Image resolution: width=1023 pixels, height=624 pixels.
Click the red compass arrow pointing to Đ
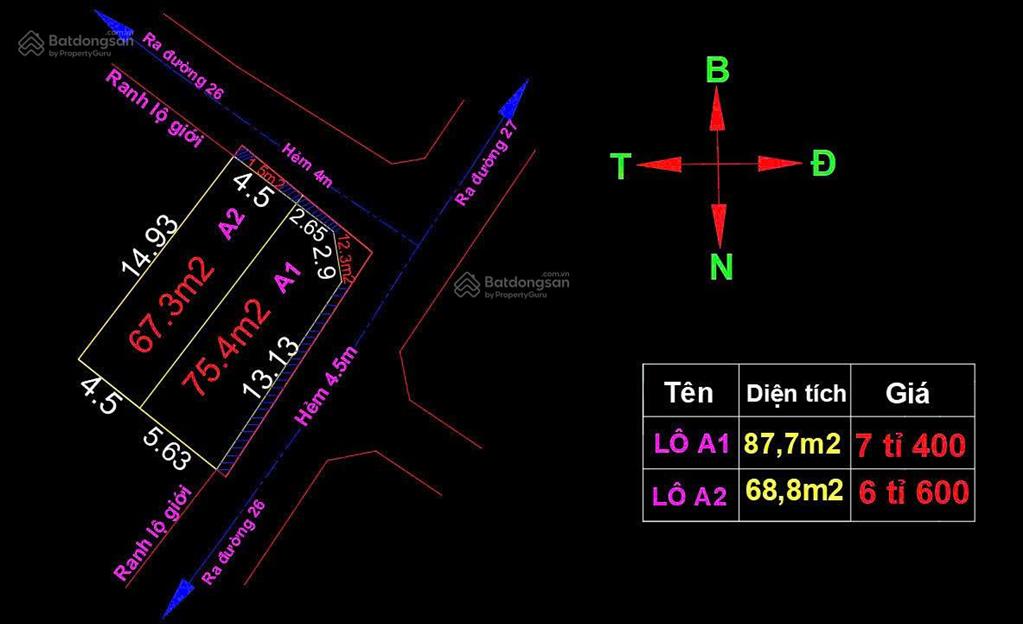point(780,163)
